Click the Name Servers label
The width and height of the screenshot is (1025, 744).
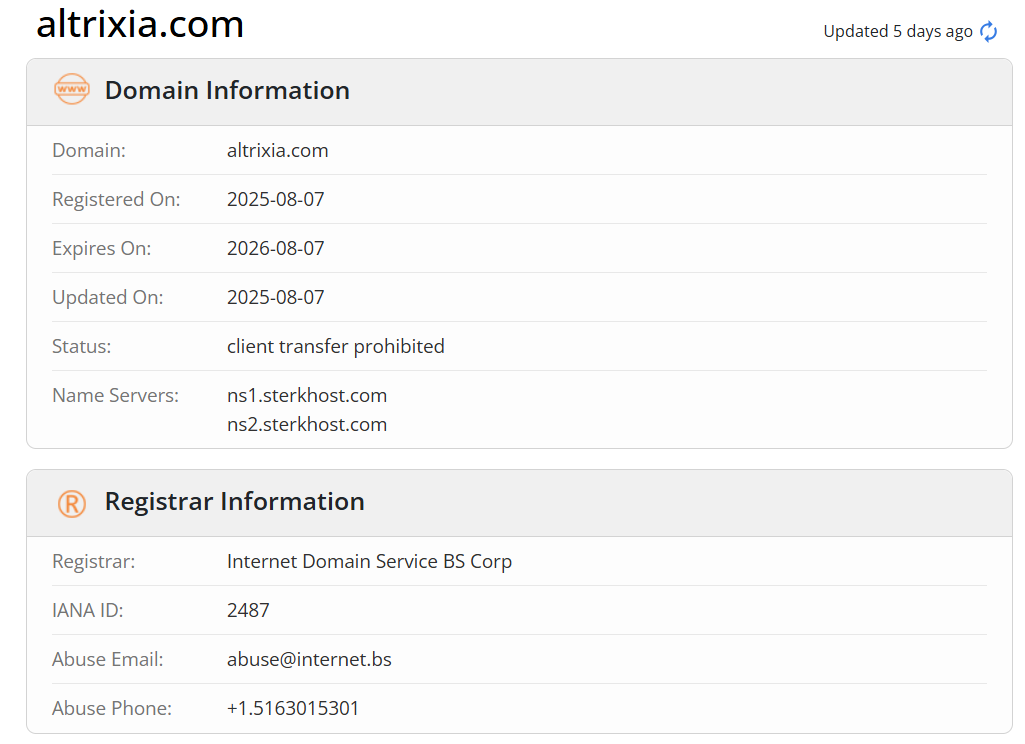pos(115,396)
